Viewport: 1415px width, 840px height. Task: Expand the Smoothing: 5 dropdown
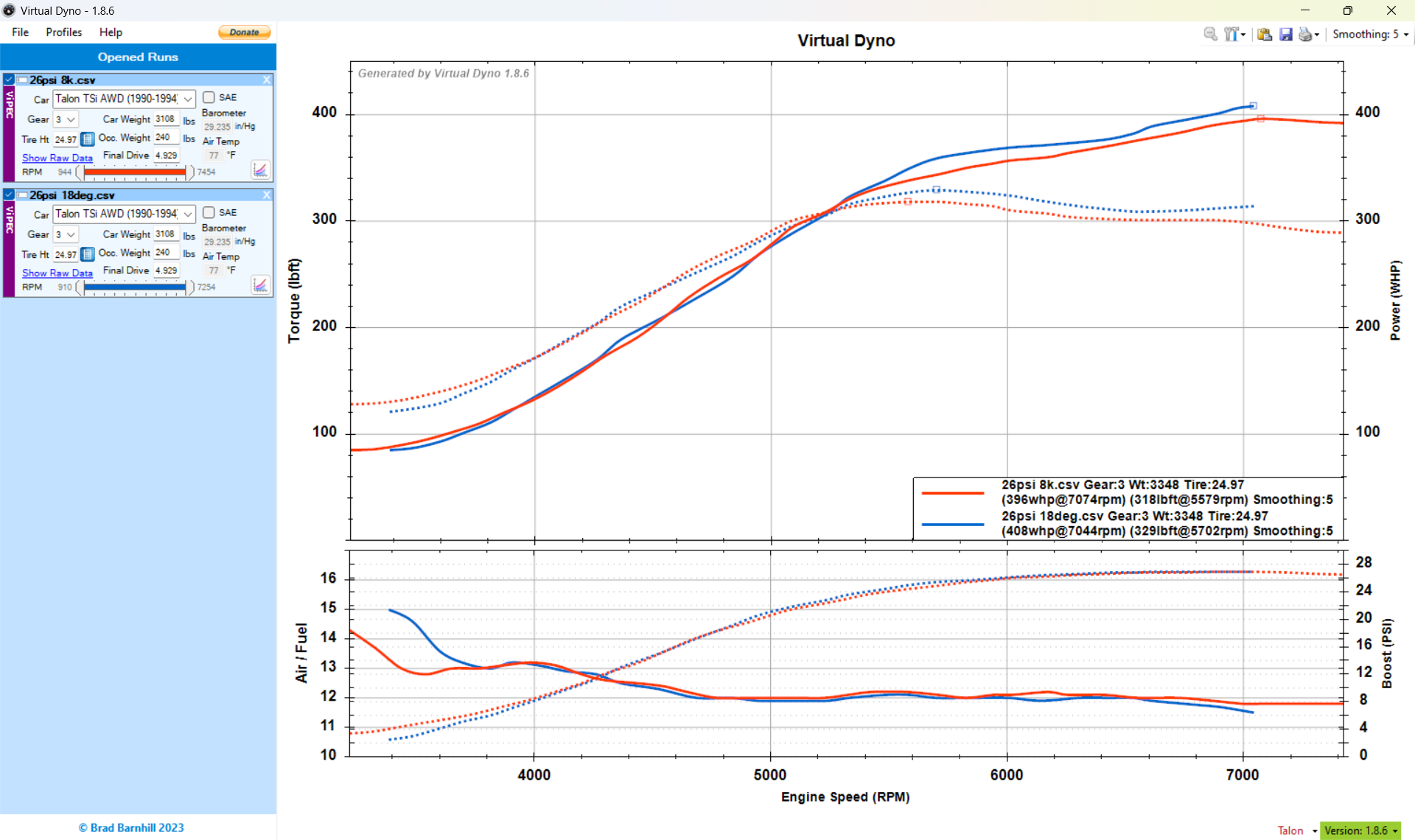pyautogui.click(x=1371, y=34)
